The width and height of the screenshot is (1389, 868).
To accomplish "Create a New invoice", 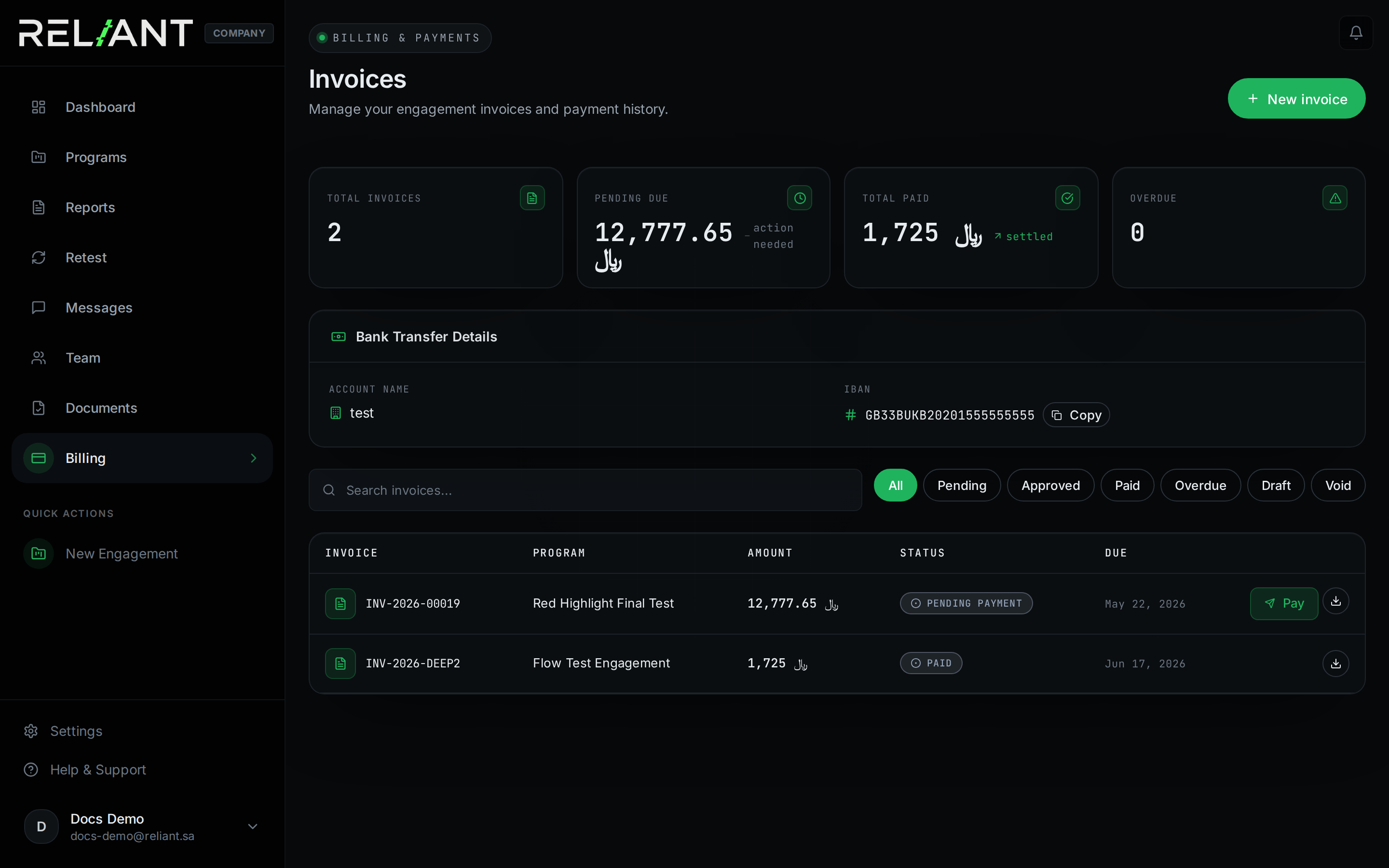I will coord(1296,99).
